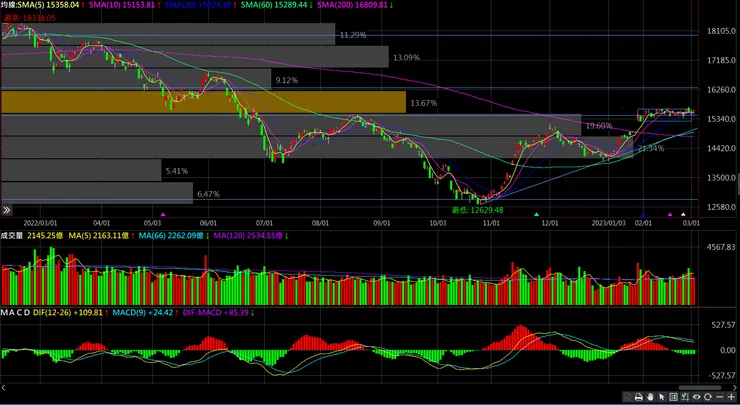Zoom out with the minus icon
740x405 pixels.
(720, 397)
